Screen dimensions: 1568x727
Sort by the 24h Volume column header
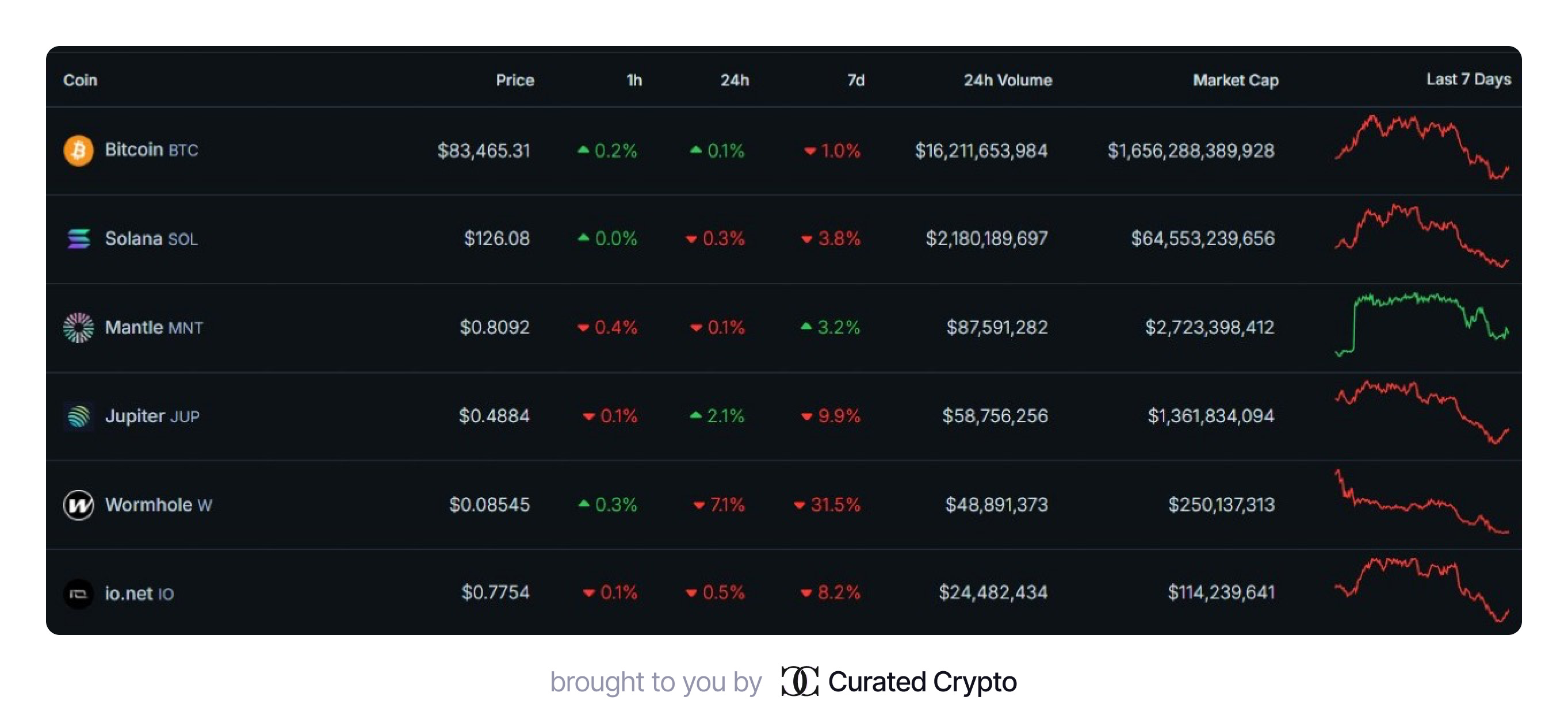(x=1007, y=81)
